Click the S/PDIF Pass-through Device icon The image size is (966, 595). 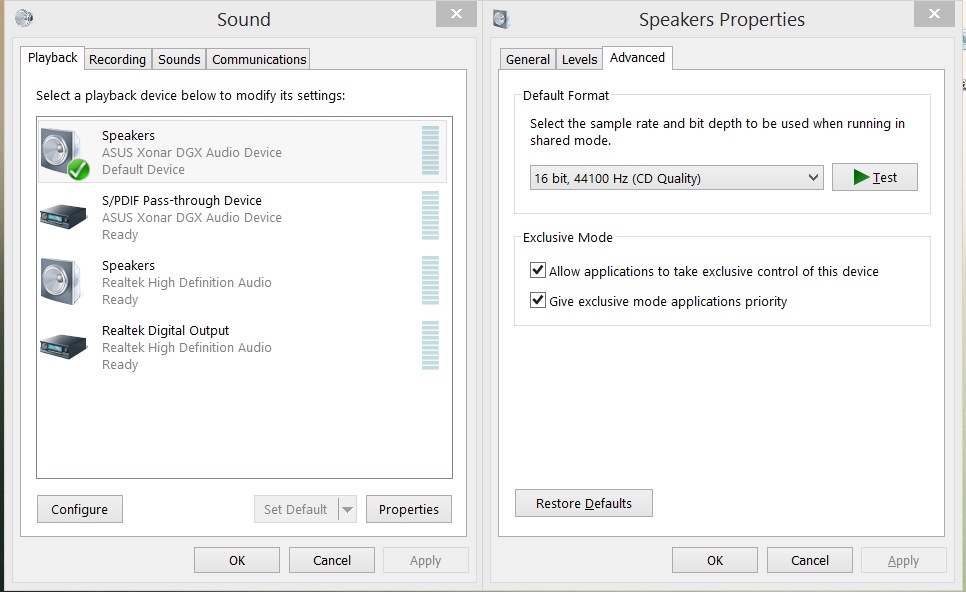pyautogui.click(x=62, y=215)
